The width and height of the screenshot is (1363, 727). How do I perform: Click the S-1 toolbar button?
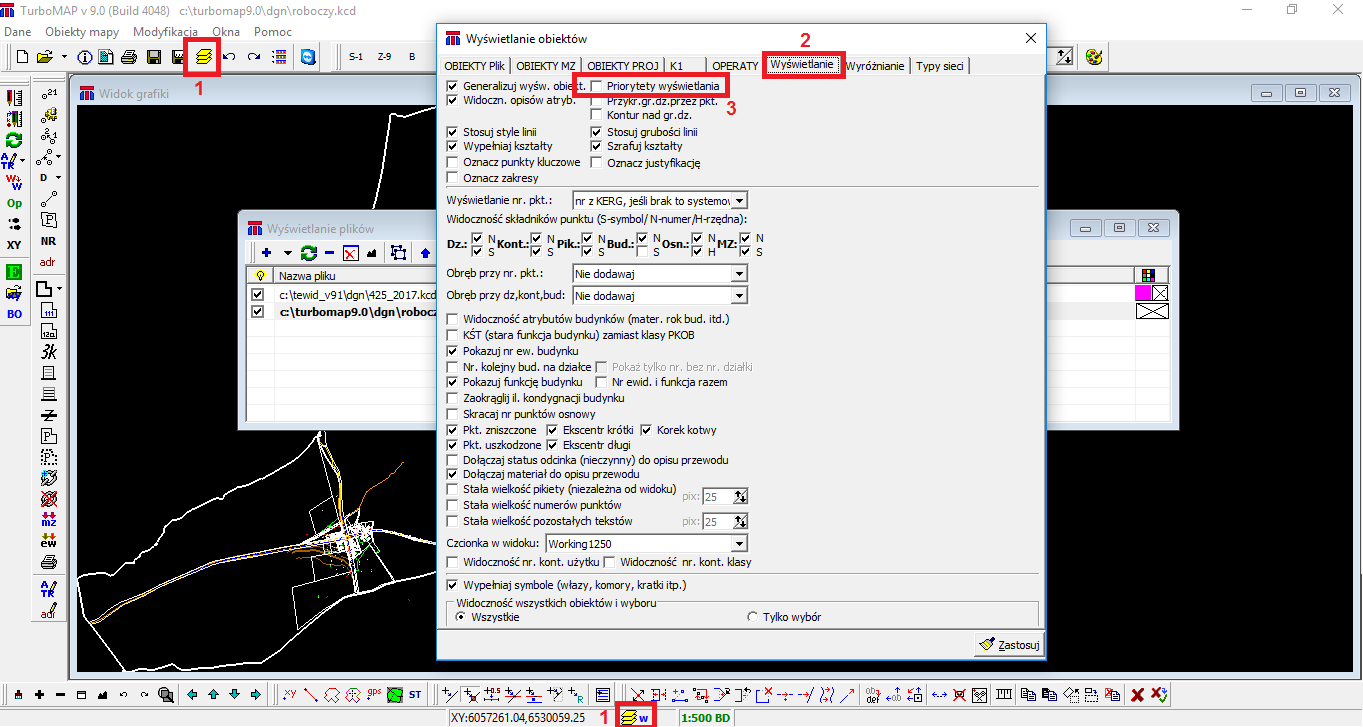356,57
